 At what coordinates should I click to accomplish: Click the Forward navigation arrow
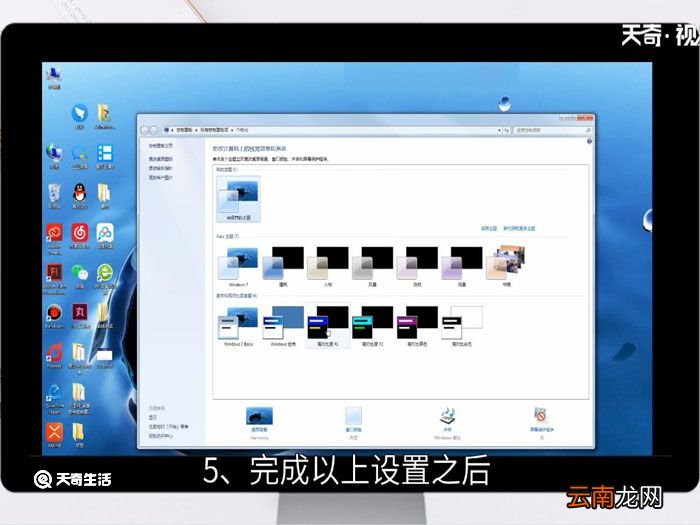(154, 130)
